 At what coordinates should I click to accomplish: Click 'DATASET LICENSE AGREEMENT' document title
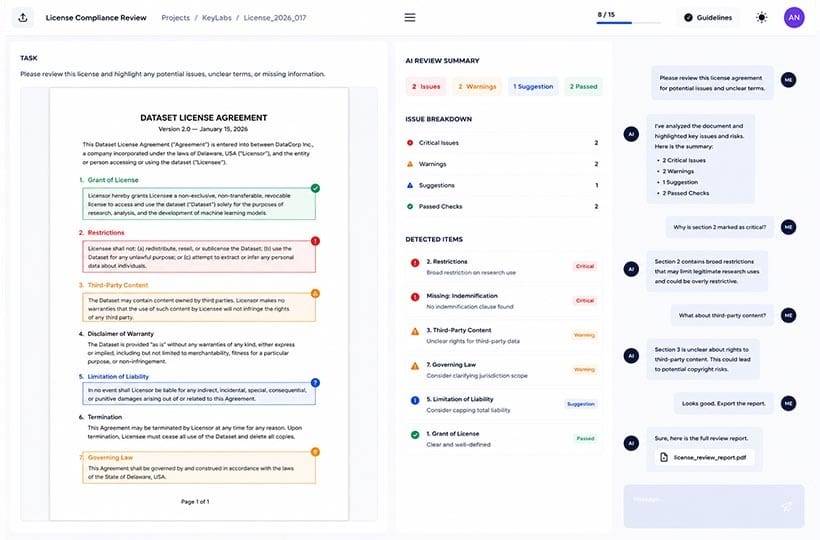203,118
